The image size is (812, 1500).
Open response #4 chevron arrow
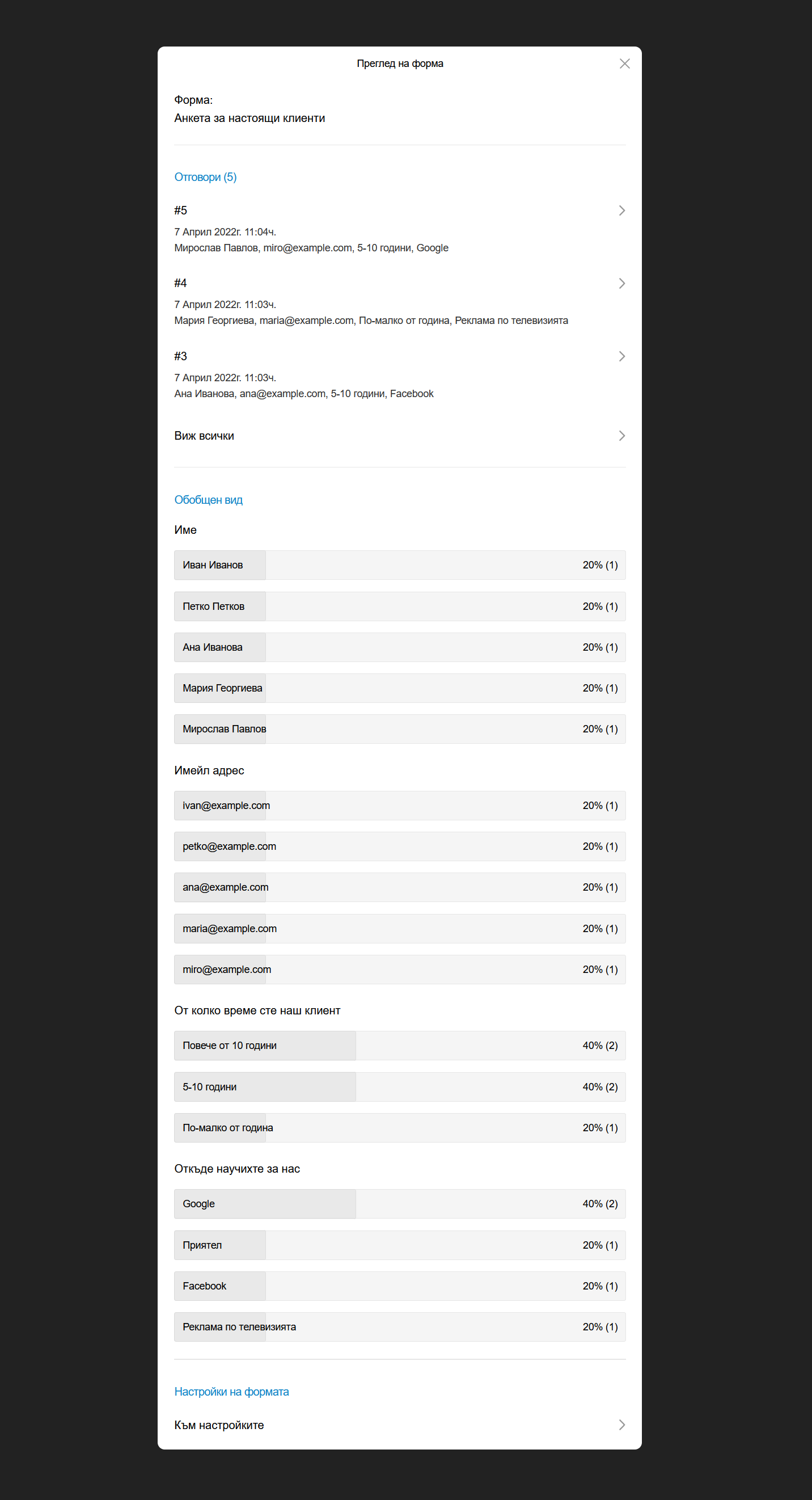pyautogui.click(x=621, y=283)
